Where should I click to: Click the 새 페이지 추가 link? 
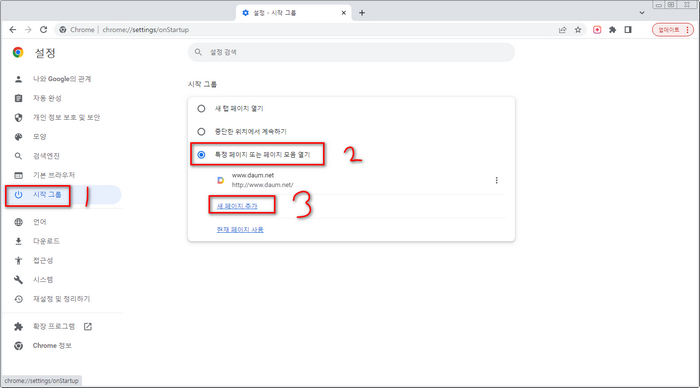(x=237, y=206)
